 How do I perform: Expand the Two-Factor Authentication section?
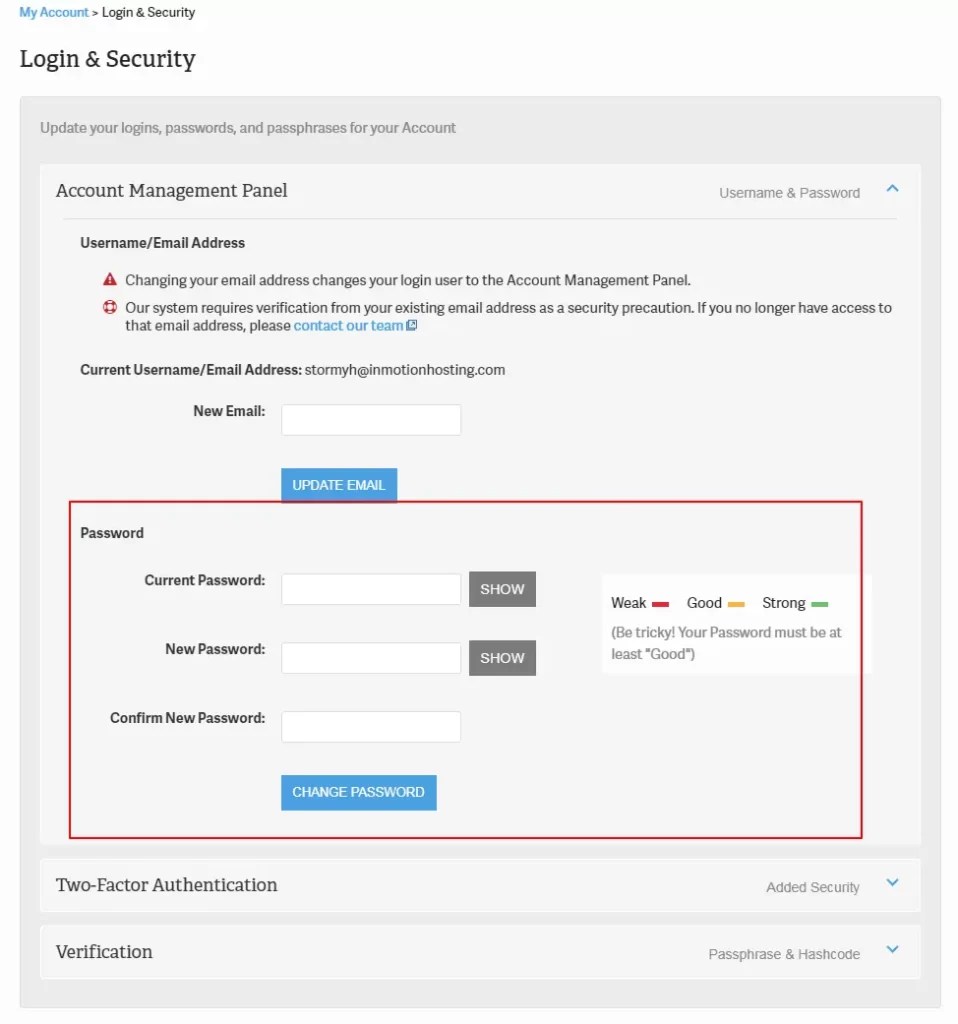(x=891, y=881)
